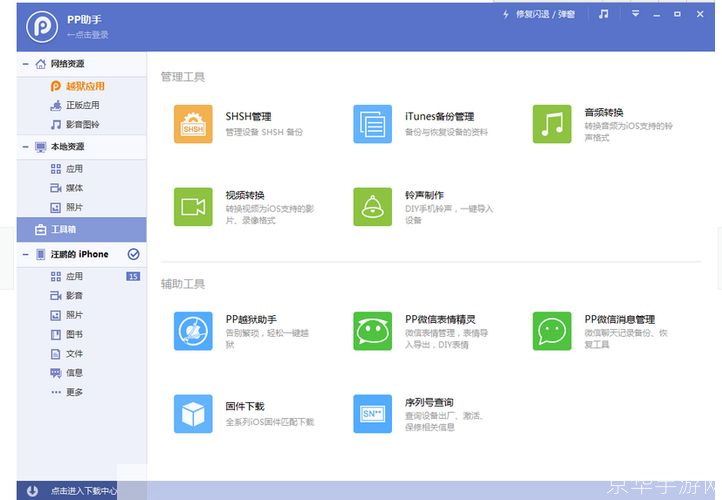Open 信息 under the iPhone device
The width and height of the screenshot is (722, 500).
[82, 373]
